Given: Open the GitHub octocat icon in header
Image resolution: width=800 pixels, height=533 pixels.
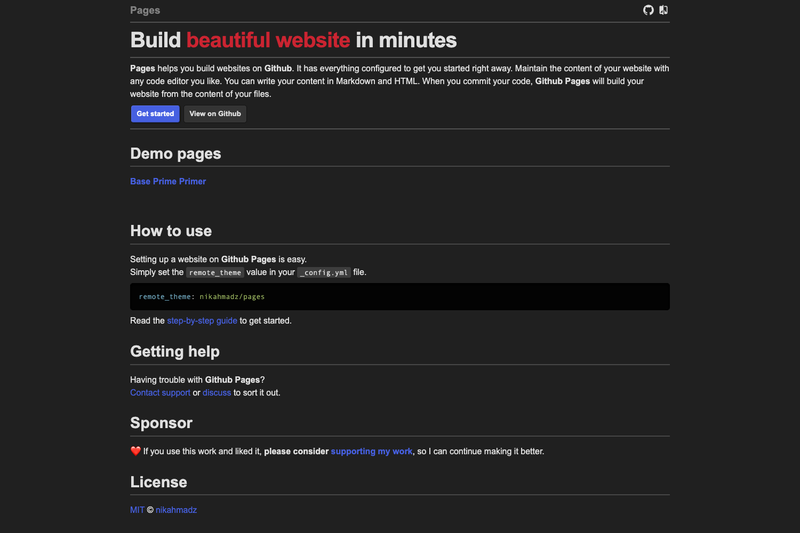Looking at the screenshot, I should point(648,10).
